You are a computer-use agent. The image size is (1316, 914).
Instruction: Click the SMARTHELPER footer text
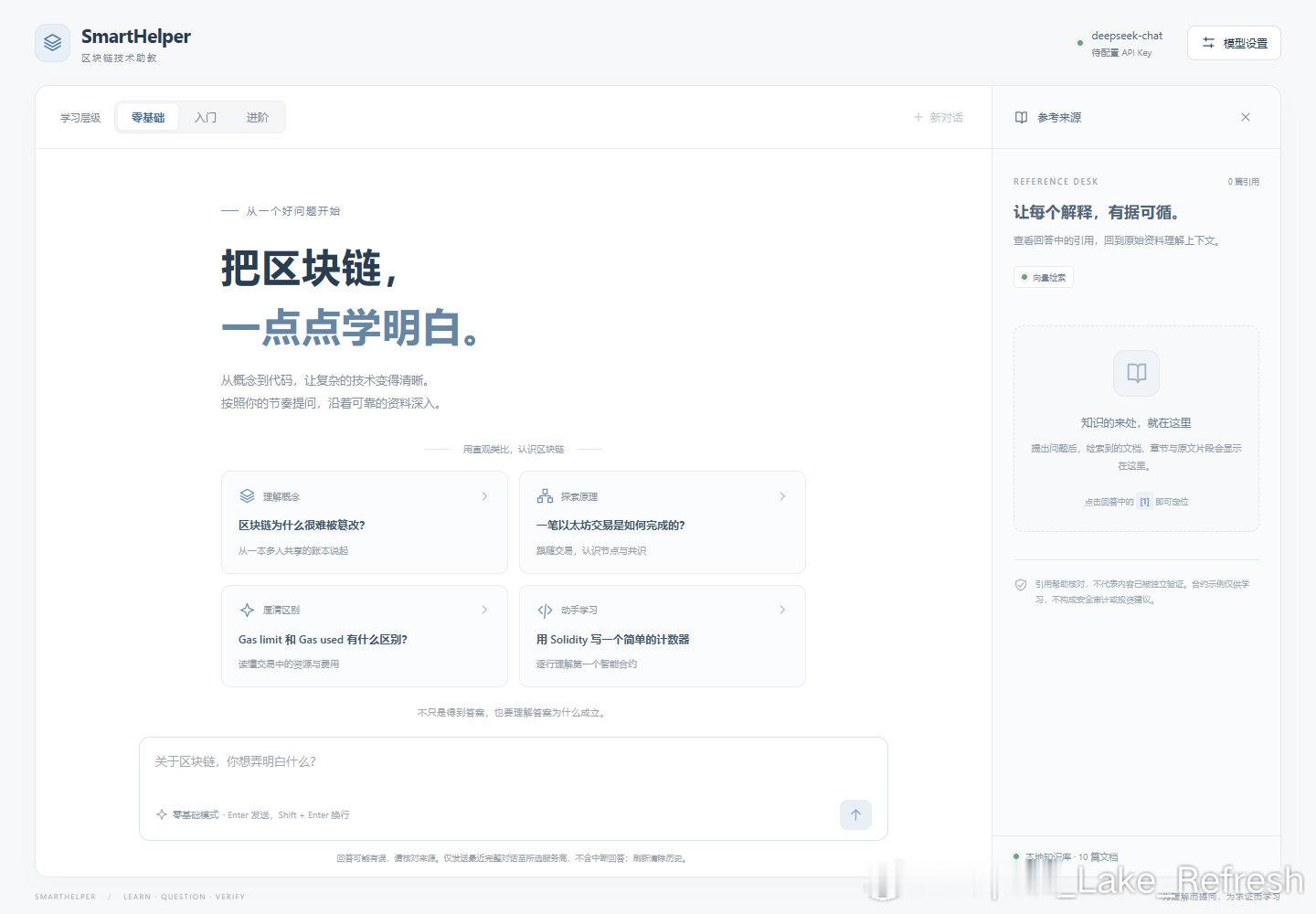[65, 897]
